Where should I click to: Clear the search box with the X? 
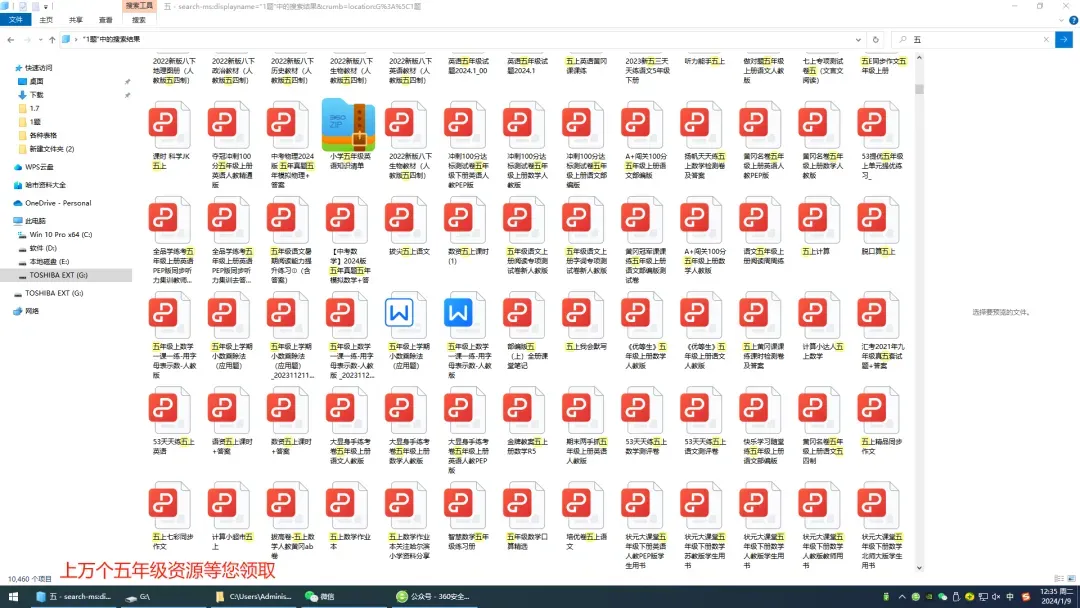click(1046, 40)
